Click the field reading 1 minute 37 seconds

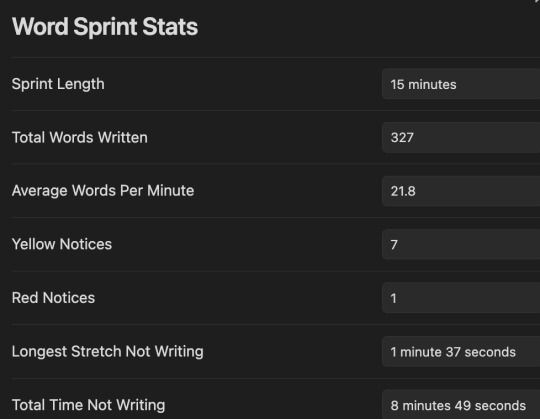point(461,352)
